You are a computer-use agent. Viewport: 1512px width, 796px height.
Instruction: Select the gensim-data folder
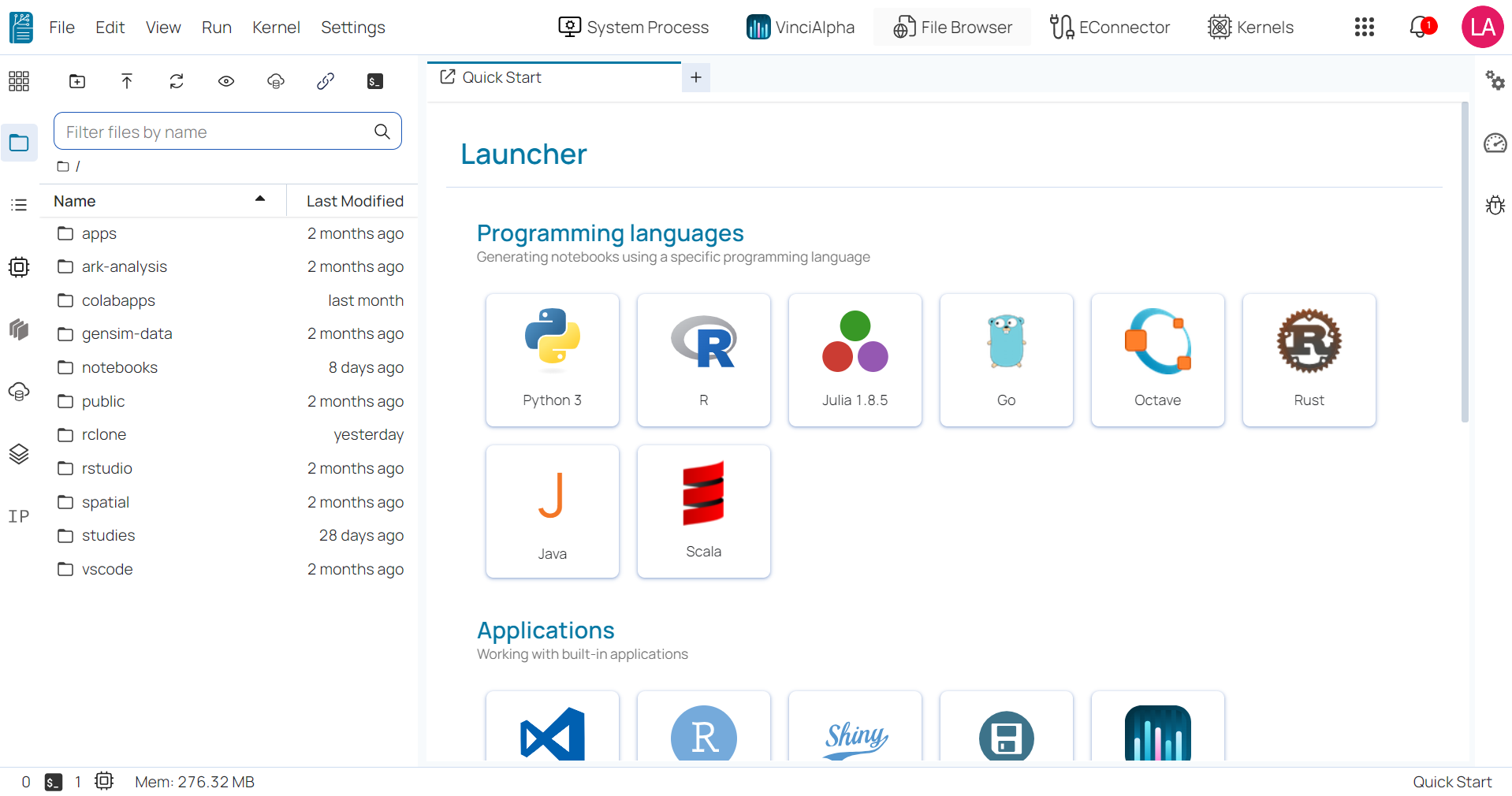(229, 334)
